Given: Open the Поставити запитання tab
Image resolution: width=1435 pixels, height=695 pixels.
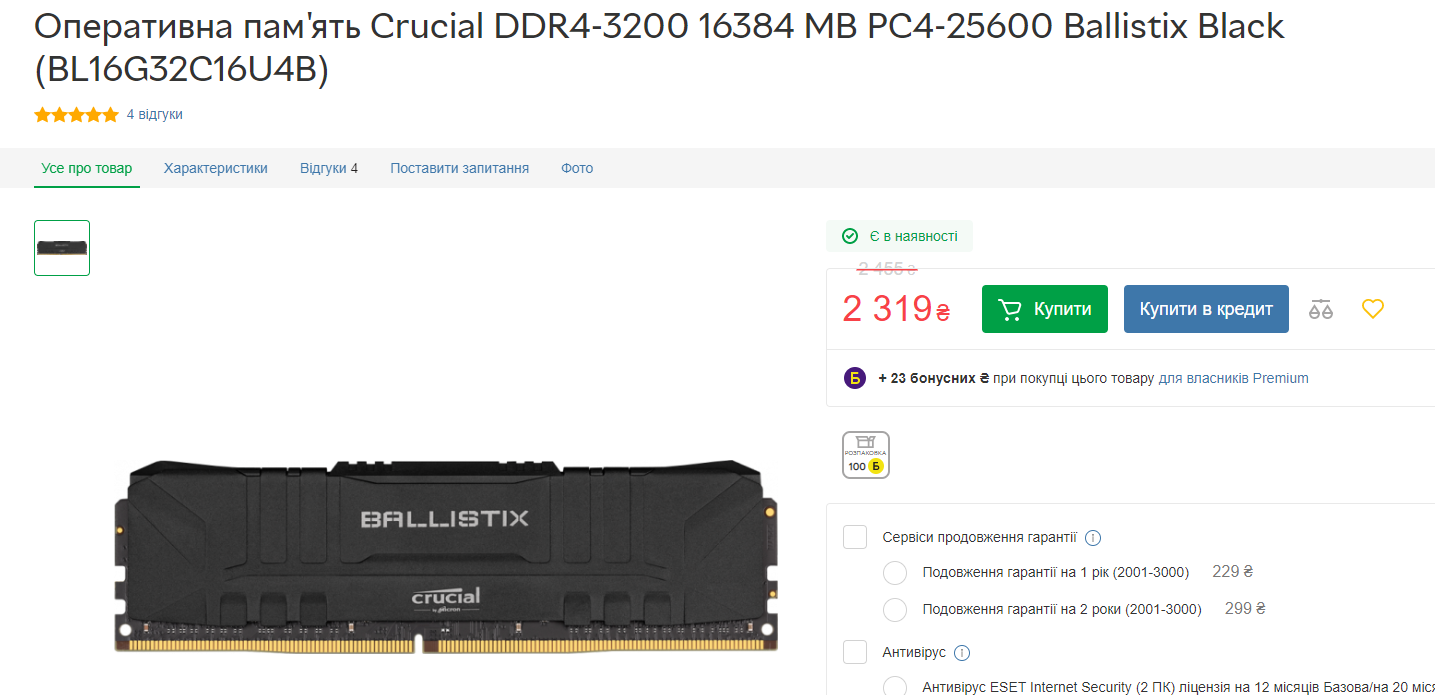Looking at the screenshot, I should point(460,168).
